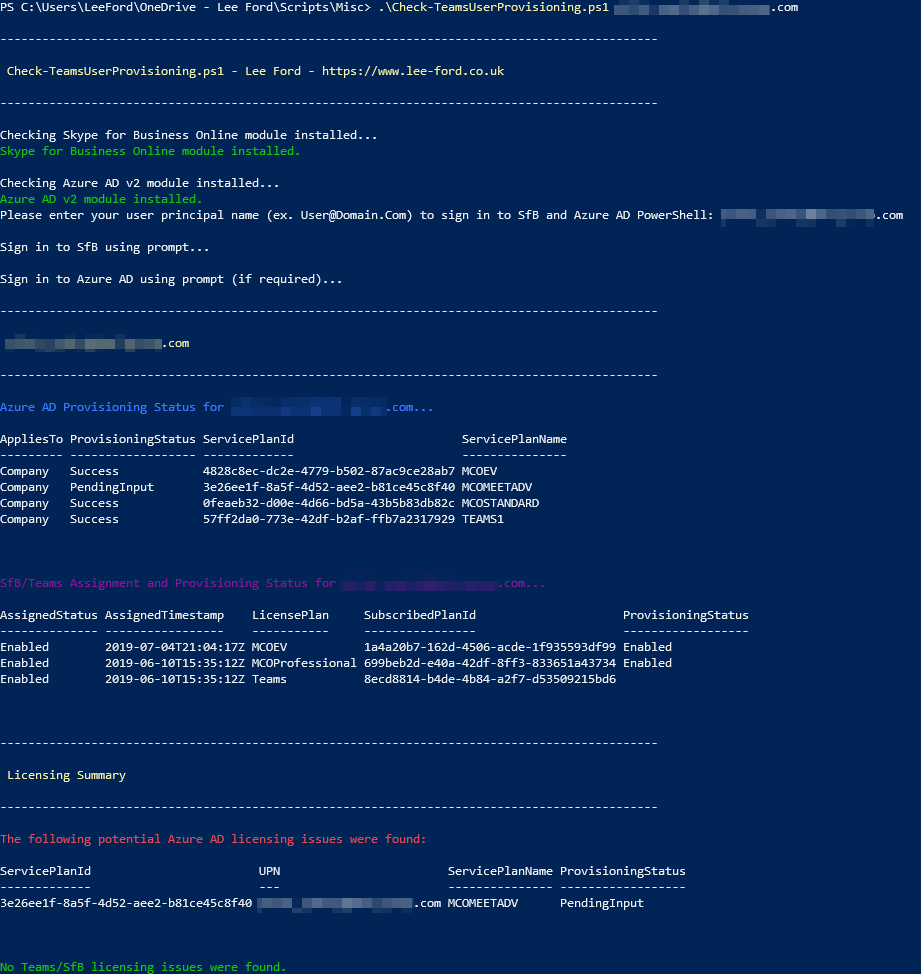921x974 pixels.
Task: Click Enabled provisioning status after 1a4a20b7 plan ID
Action: pyautogui.click(x=647, y=647)
